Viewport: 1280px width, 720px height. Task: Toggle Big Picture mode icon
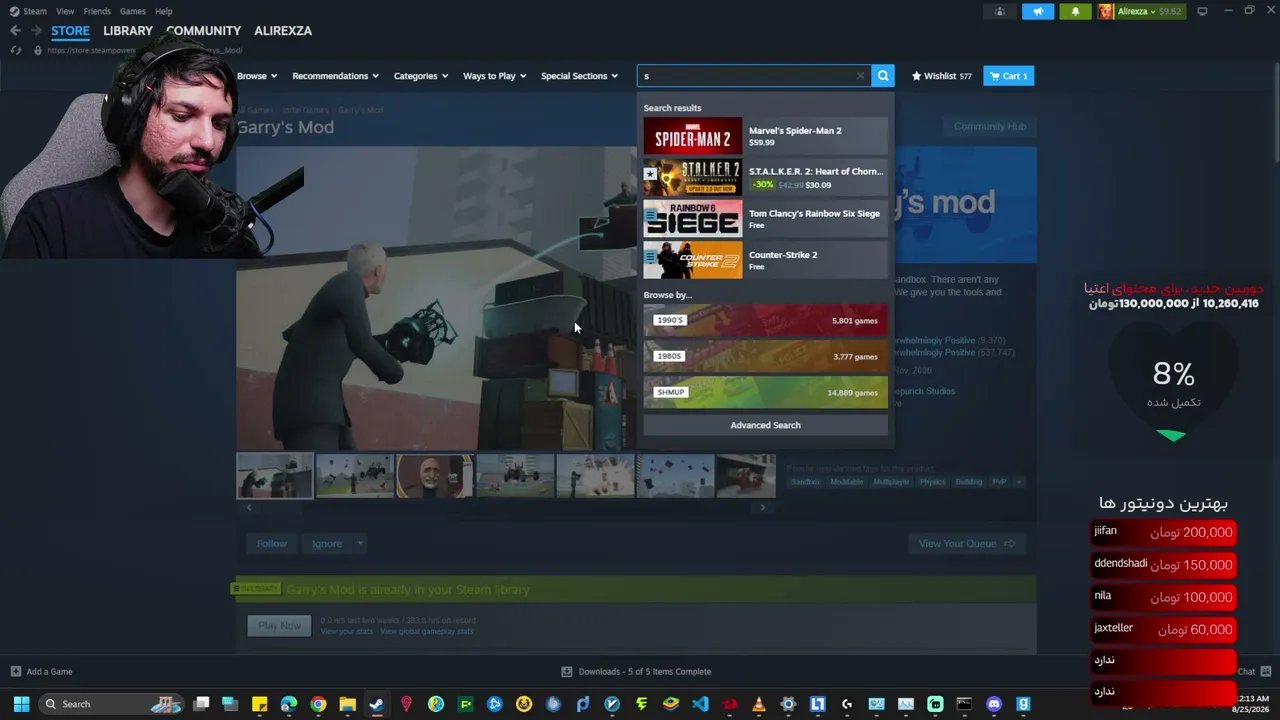point(1202,11)
